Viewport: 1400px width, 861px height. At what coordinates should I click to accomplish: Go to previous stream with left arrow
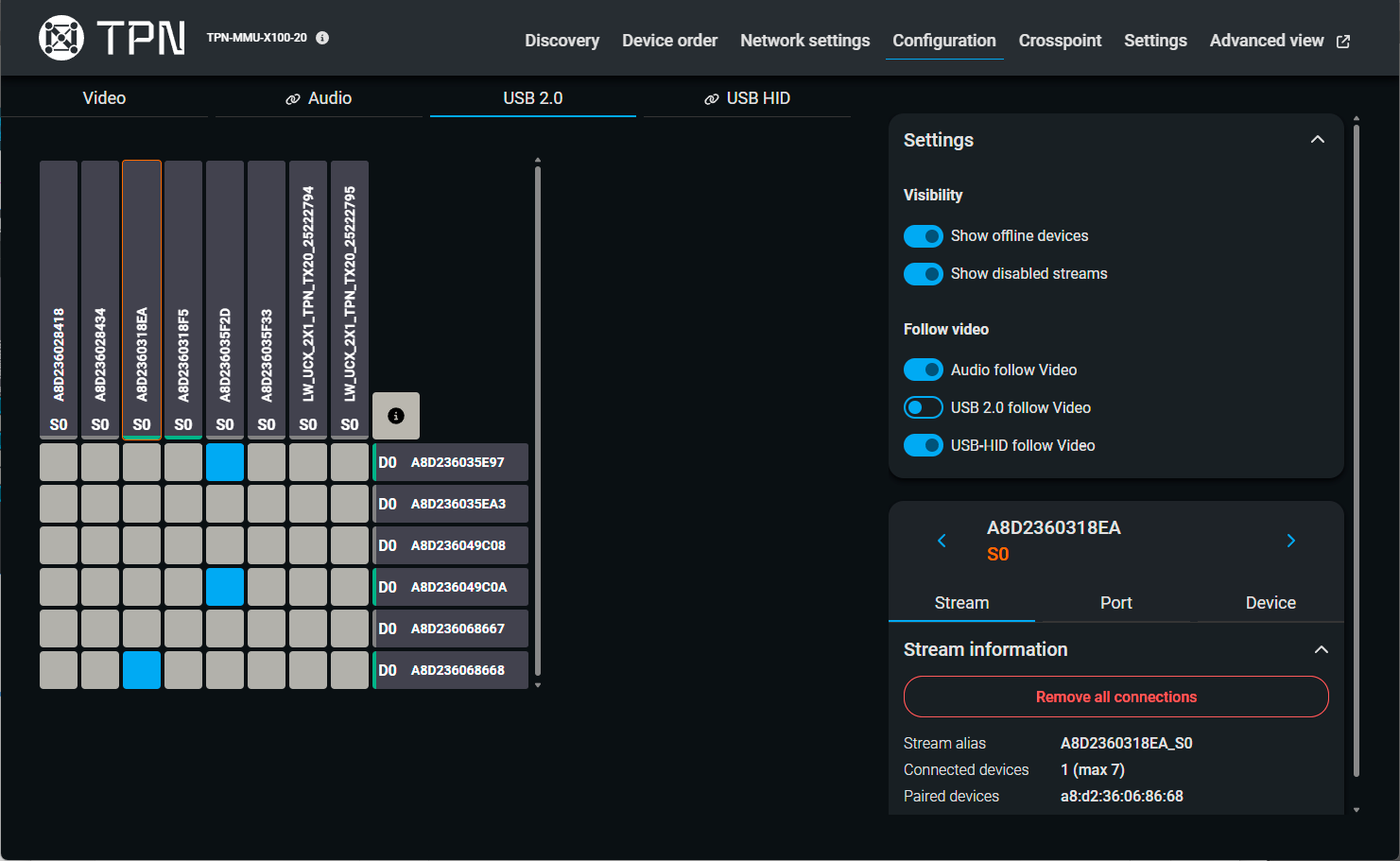(x=942, y=541)
